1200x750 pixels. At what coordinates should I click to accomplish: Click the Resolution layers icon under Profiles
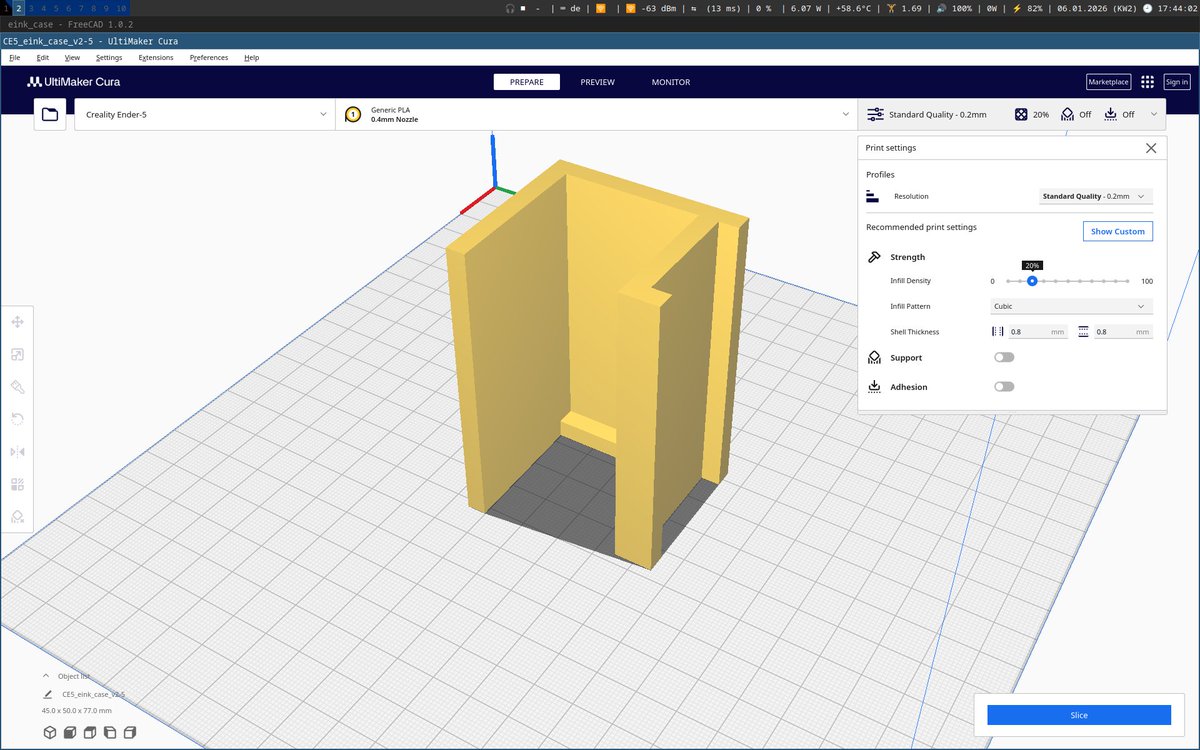click(x=873, y=196)
